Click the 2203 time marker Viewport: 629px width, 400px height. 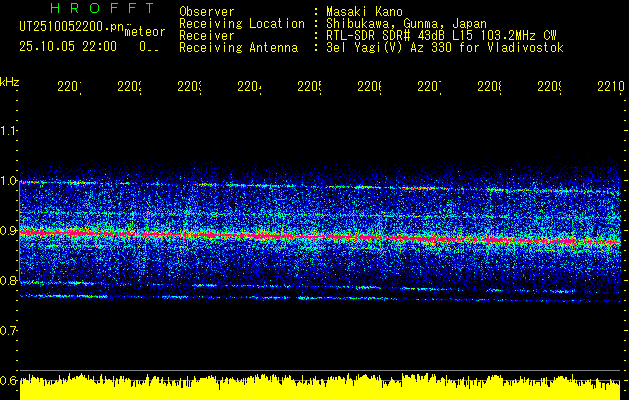click(x=189, y=87)
